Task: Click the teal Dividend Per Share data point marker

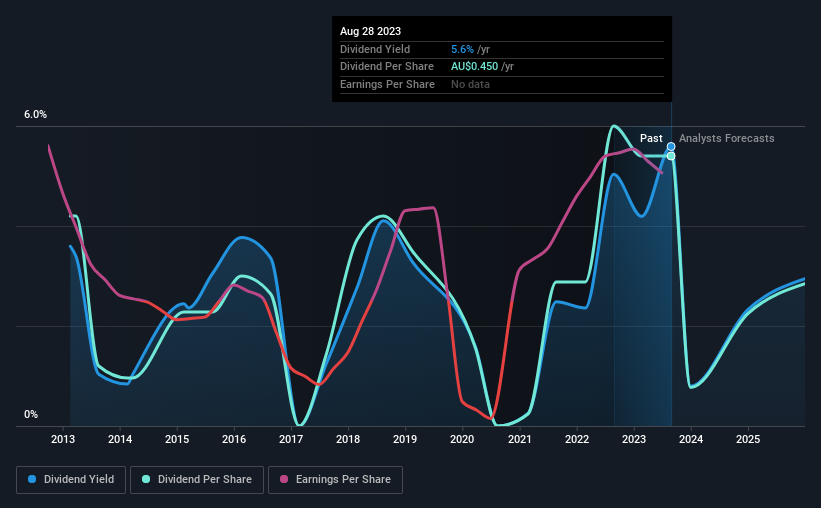Action: click(671, 156)
